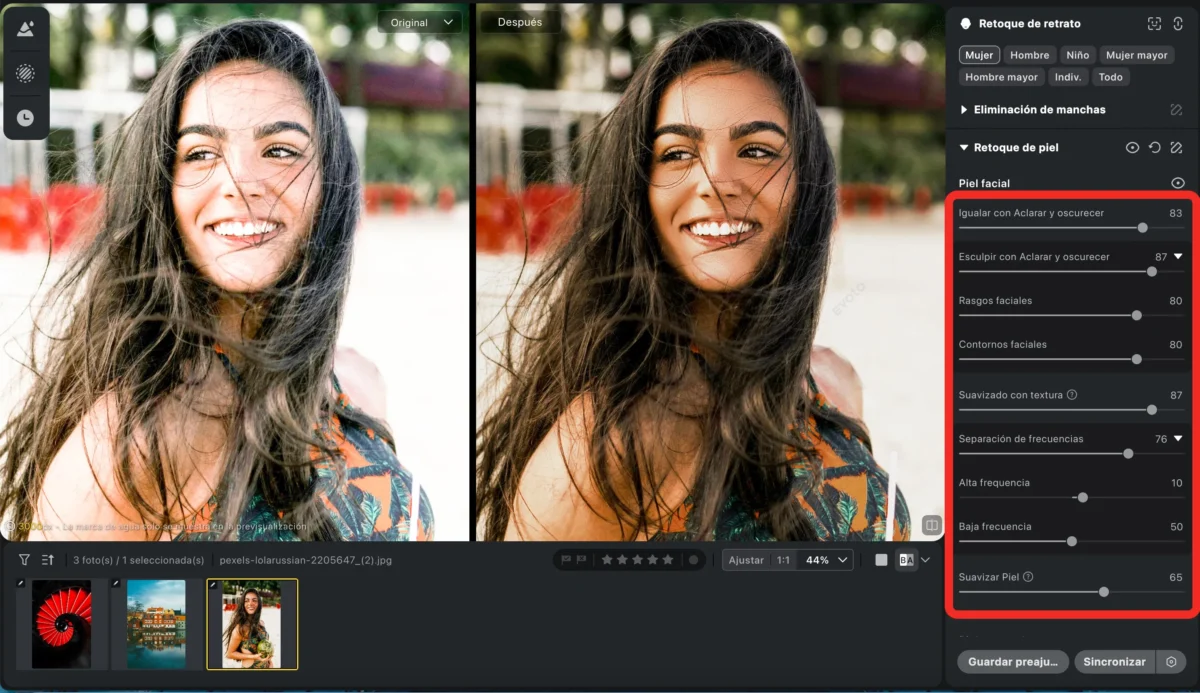
Task: Open the mountain image tool in the left sidebar
Action: pos(25,29)
